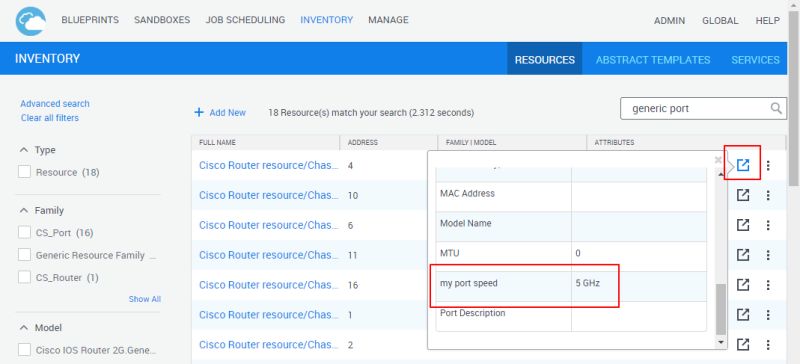This screenshot has height=364, width=800.
Task: Open the Help menu
Action: click(767, 21)
